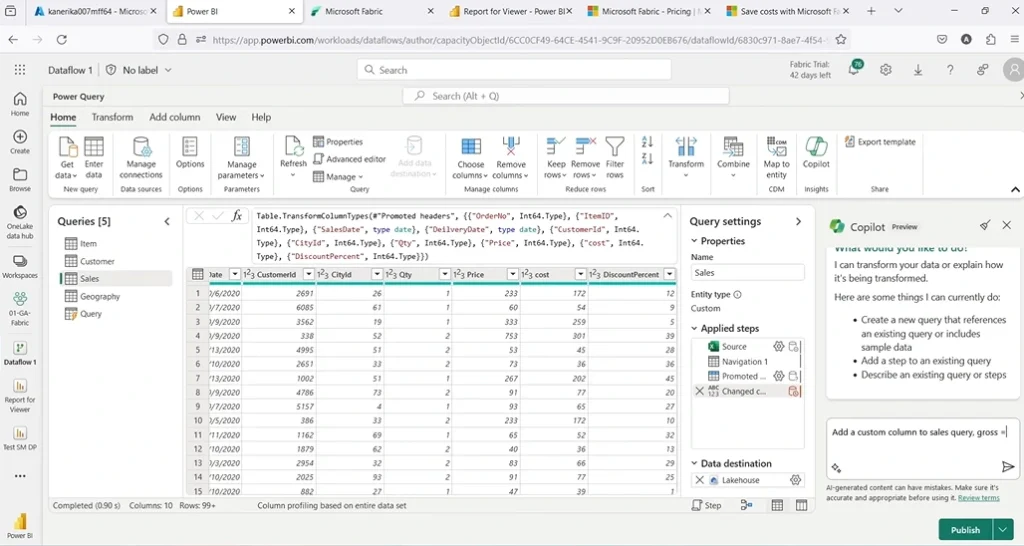
Task: Sort descending in ribbon
Action: click(x=647, y=159)
